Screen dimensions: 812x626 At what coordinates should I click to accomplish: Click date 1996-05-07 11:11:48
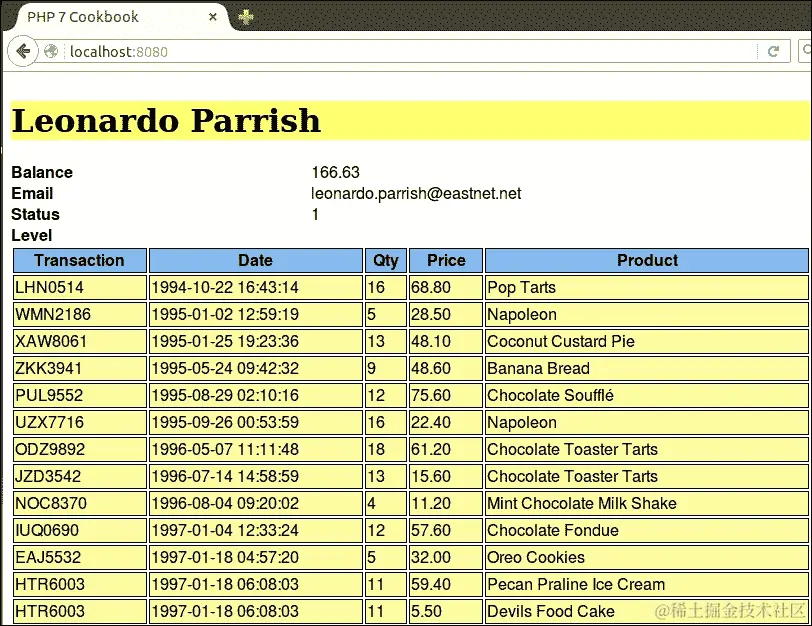256,449
